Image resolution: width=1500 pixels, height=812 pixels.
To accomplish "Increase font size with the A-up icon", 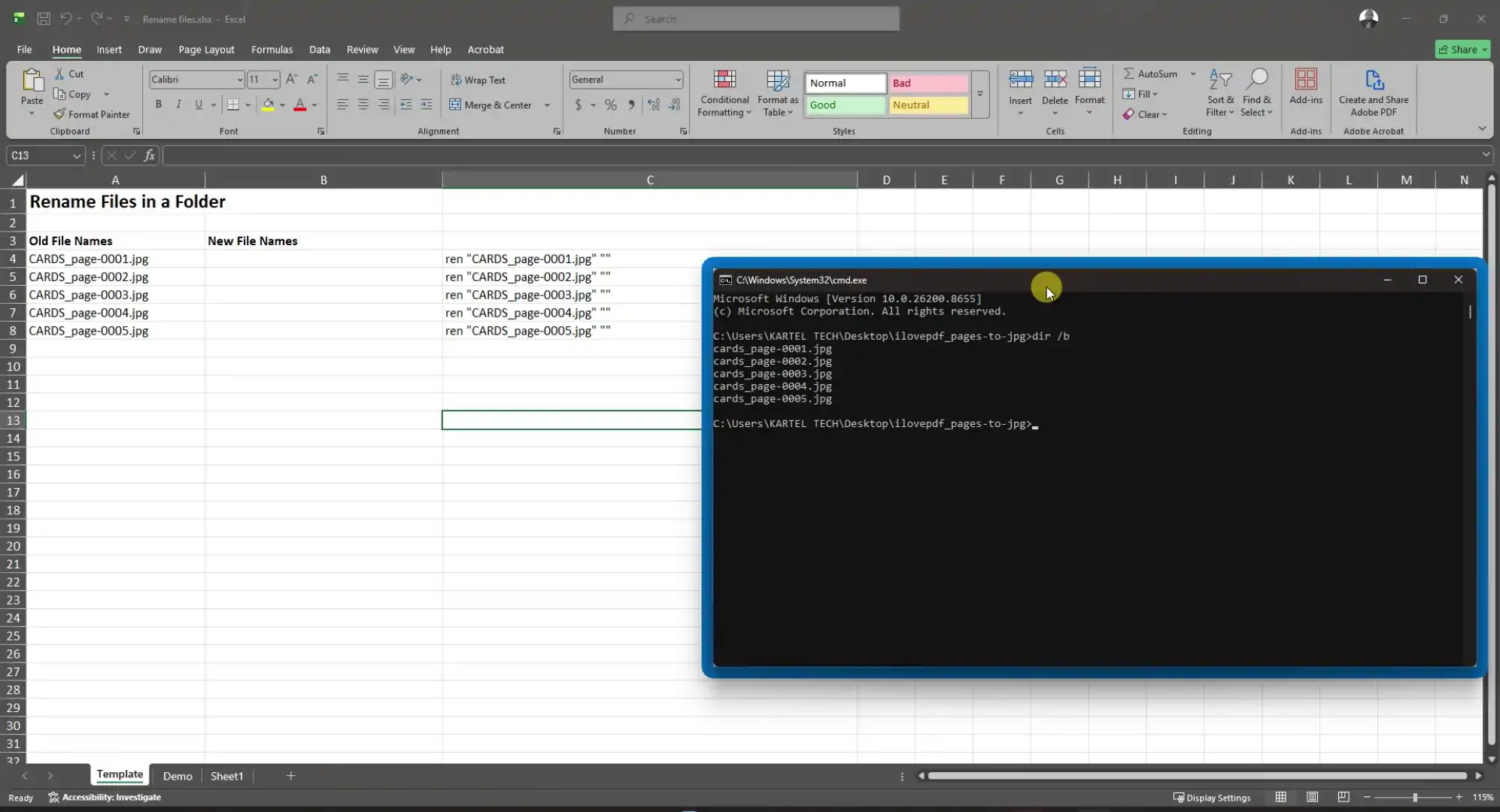I will (x=292, y=79).
